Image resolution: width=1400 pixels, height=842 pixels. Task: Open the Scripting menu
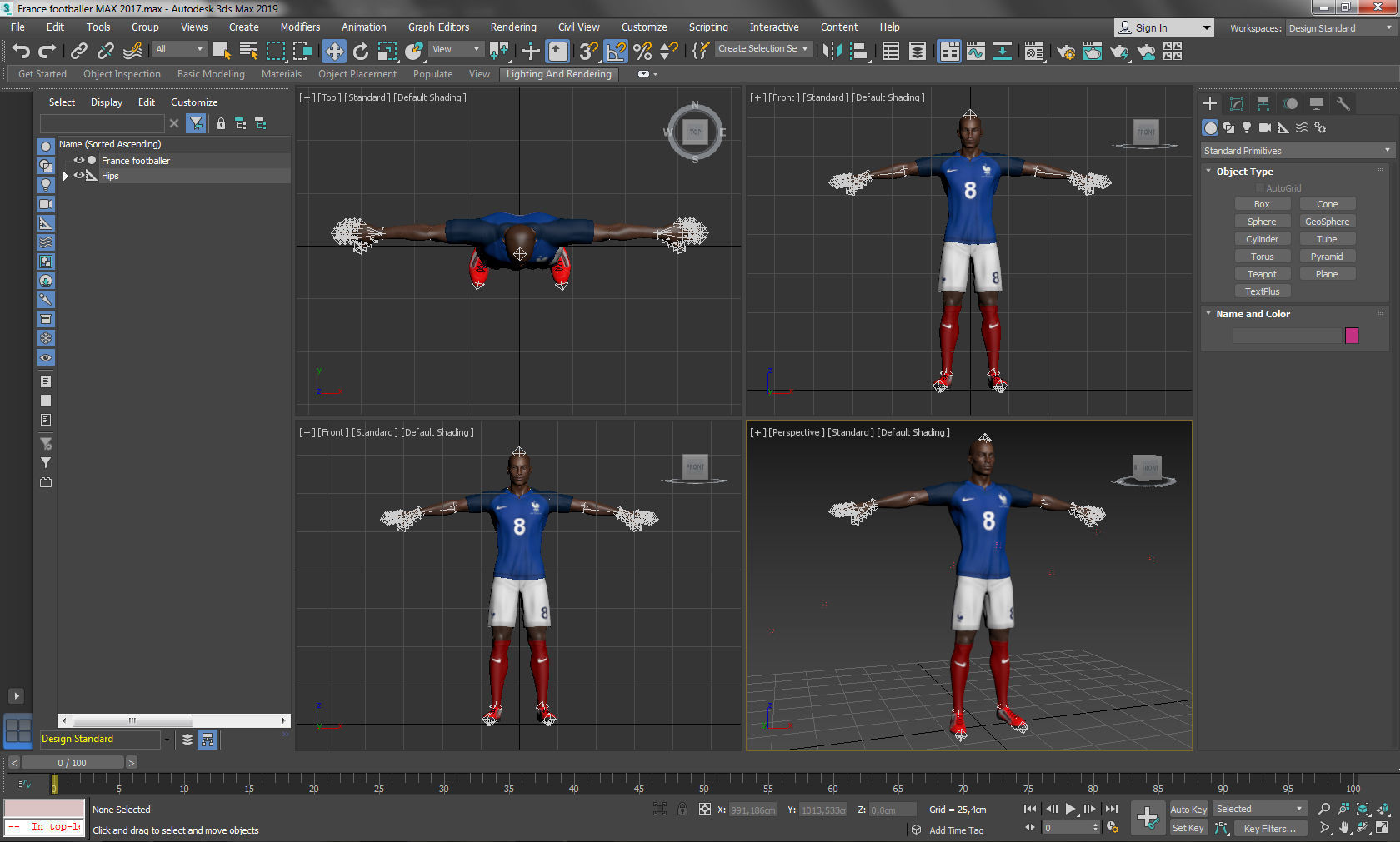(708, 27)
